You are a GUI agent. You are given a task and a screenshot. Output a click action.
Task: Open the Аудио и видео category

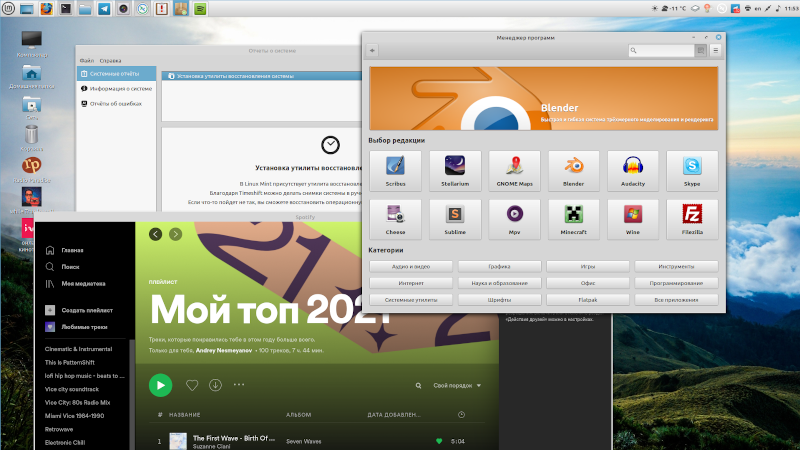[x=411, y=267]
